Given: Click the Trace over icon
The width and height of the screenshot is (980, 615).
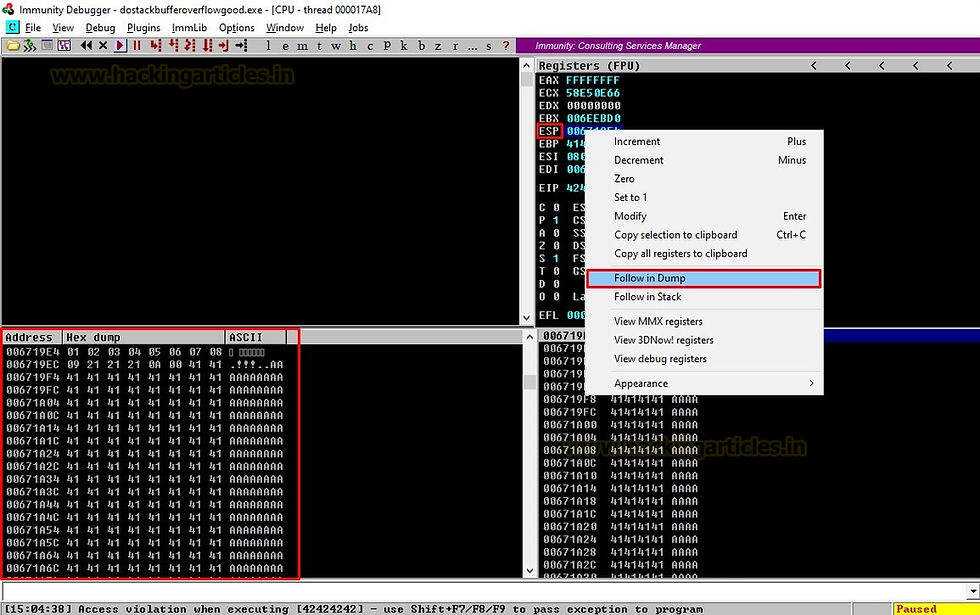Looking at the screenshot, I should tap(207, 46).
